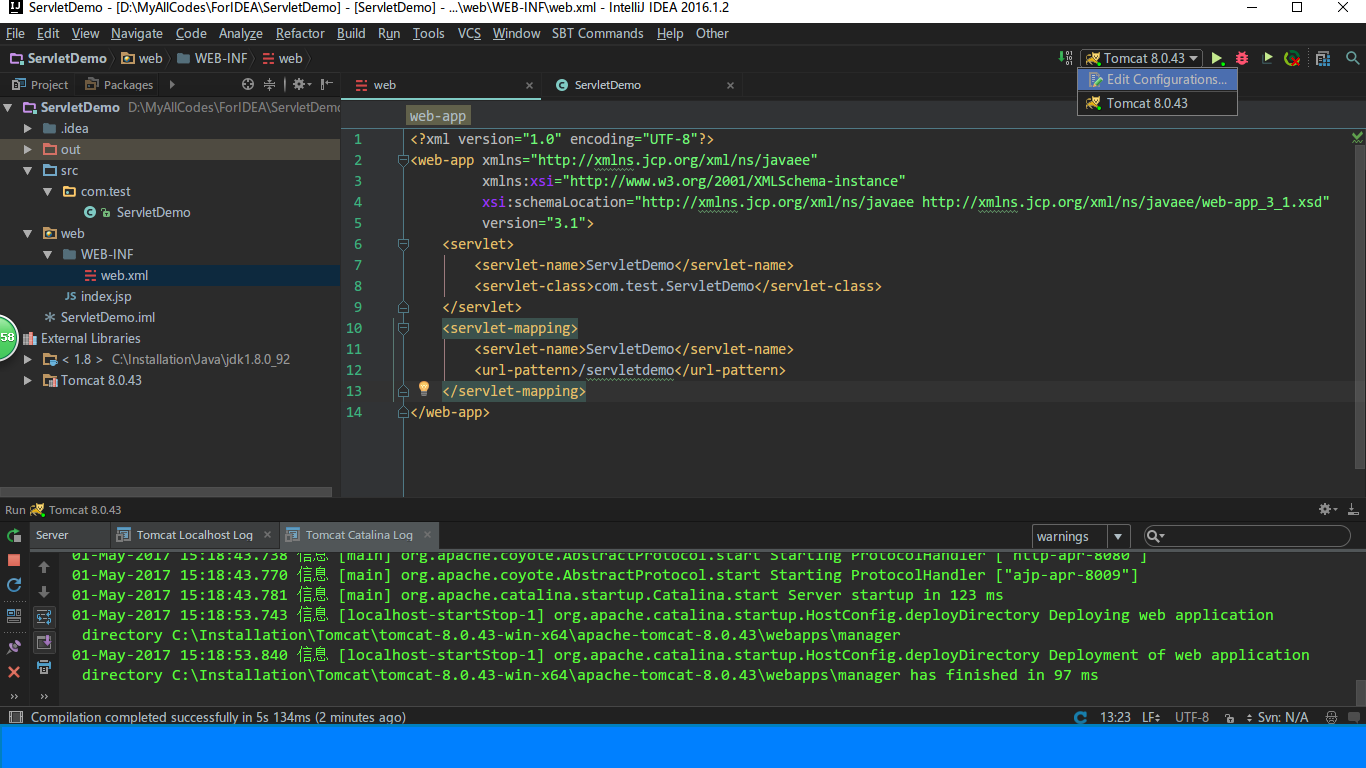The height and width of the screenshot is (768, 1366).
Task: Stop the server with red square
Action: point(14,560)
